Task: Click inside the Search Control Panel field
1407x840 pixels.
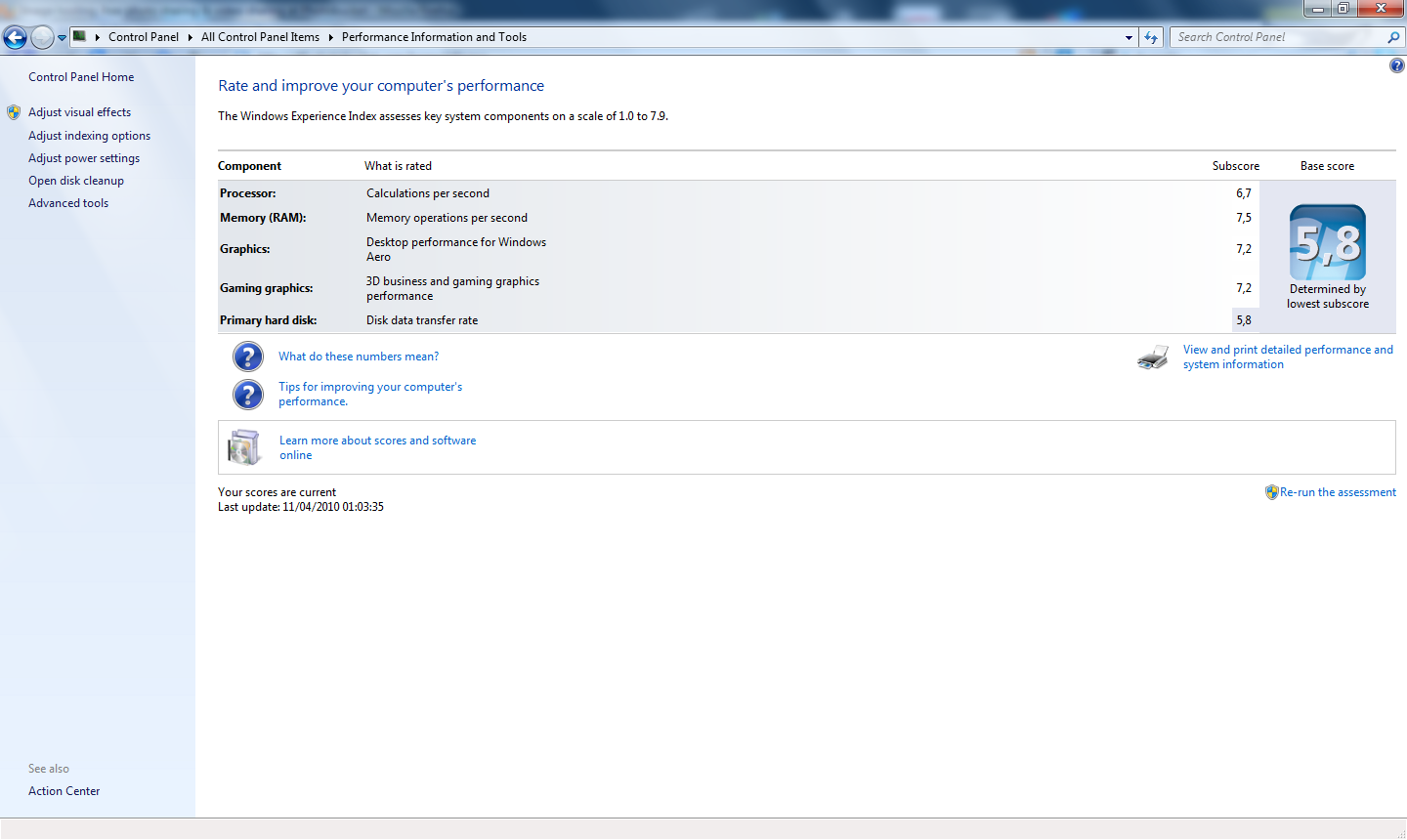Action: pos(1270,37)
